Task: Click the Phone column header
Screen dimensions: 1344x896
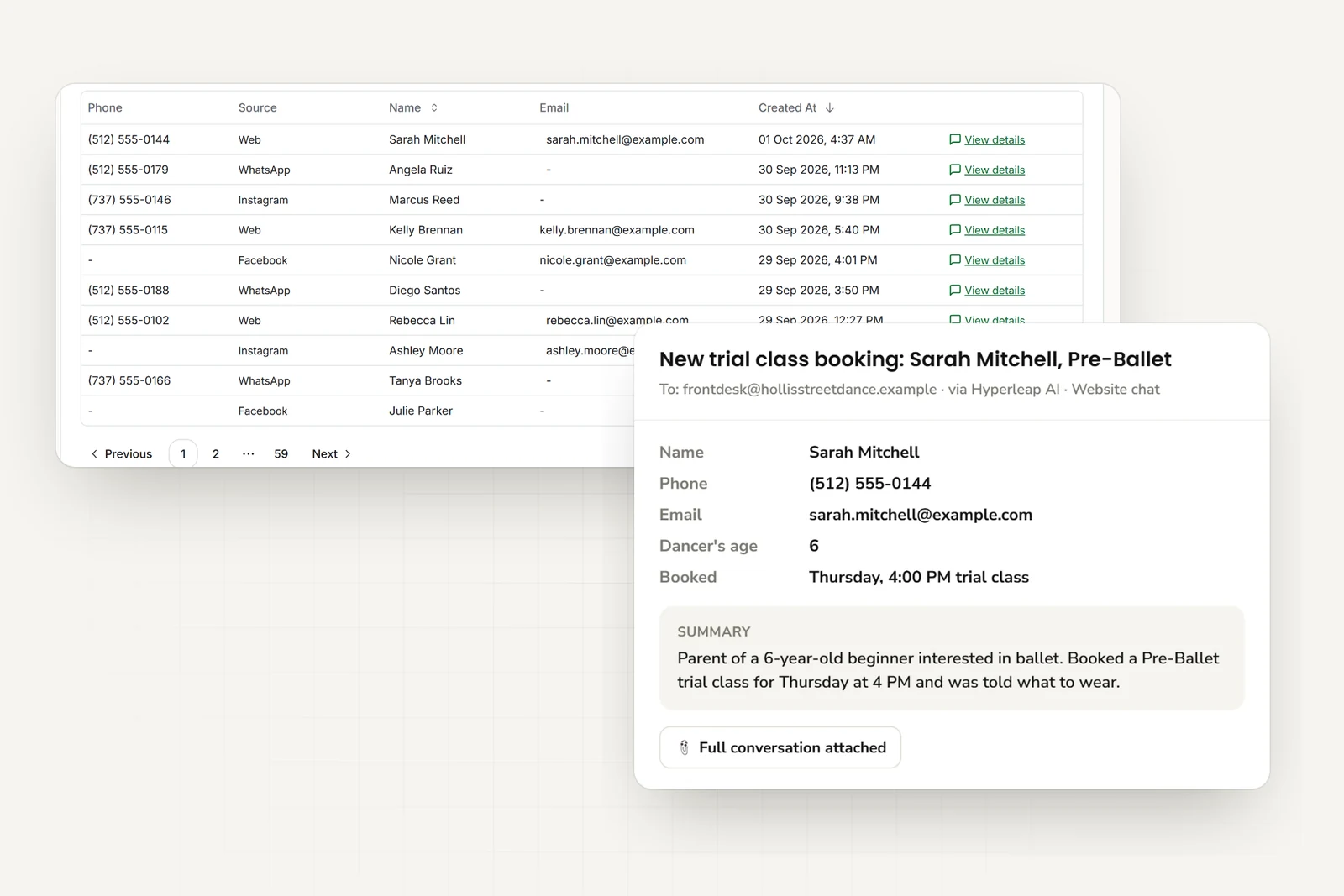Action: click(x=105, y=107)
